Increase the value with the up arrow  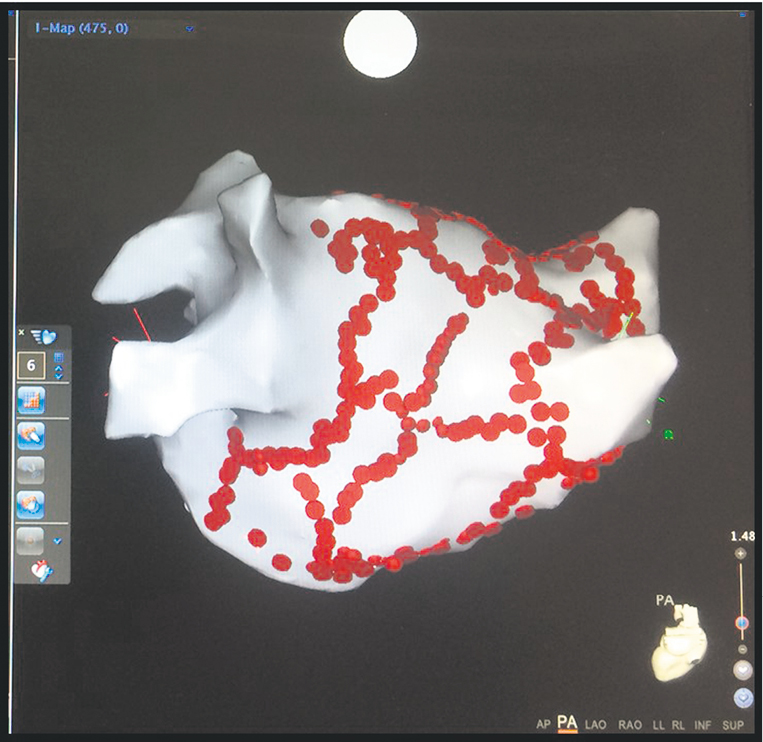pyautogui.click(x=58, y=367)
